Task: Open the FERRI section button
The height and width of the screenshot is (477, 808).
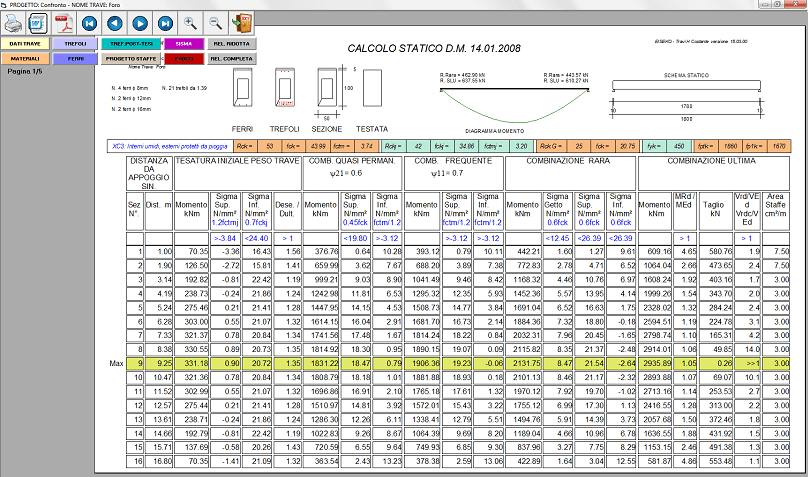Action: (x=75, y=59)
